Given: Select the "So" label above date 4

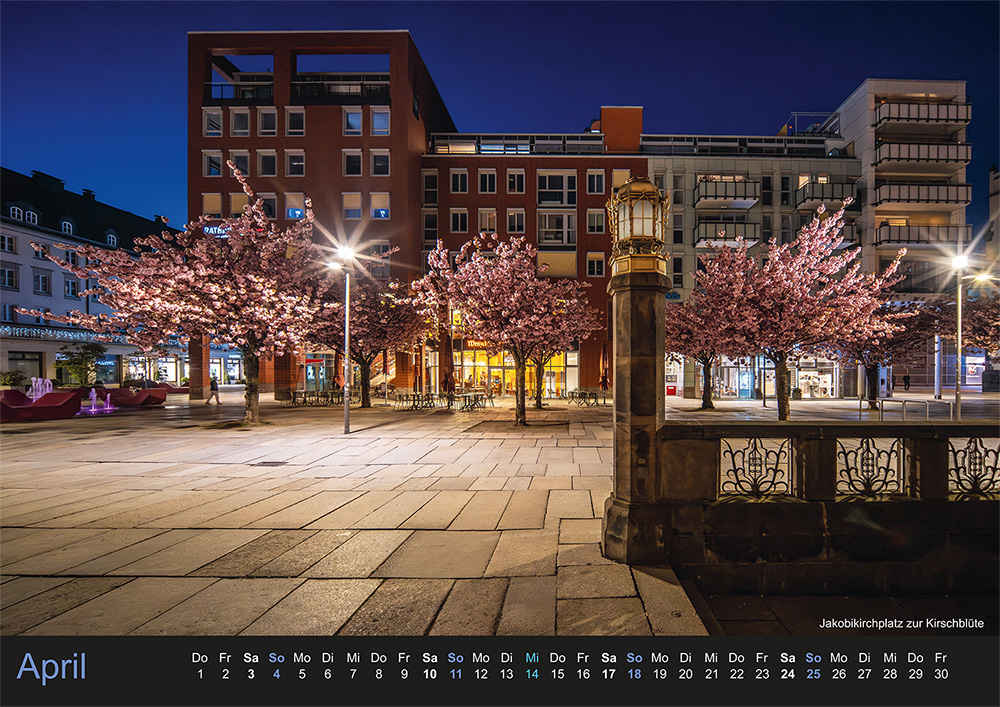Looking at the screenshot, I should point(276,657).
